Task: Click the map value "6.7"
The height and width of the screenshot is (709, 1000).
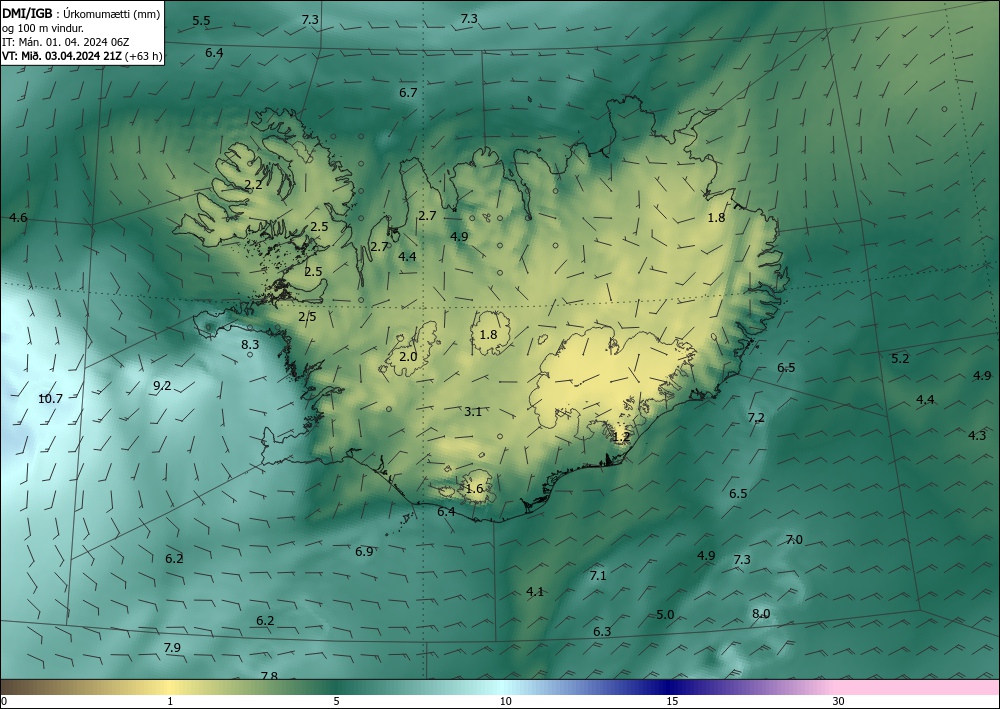Action: click(408, 92)
